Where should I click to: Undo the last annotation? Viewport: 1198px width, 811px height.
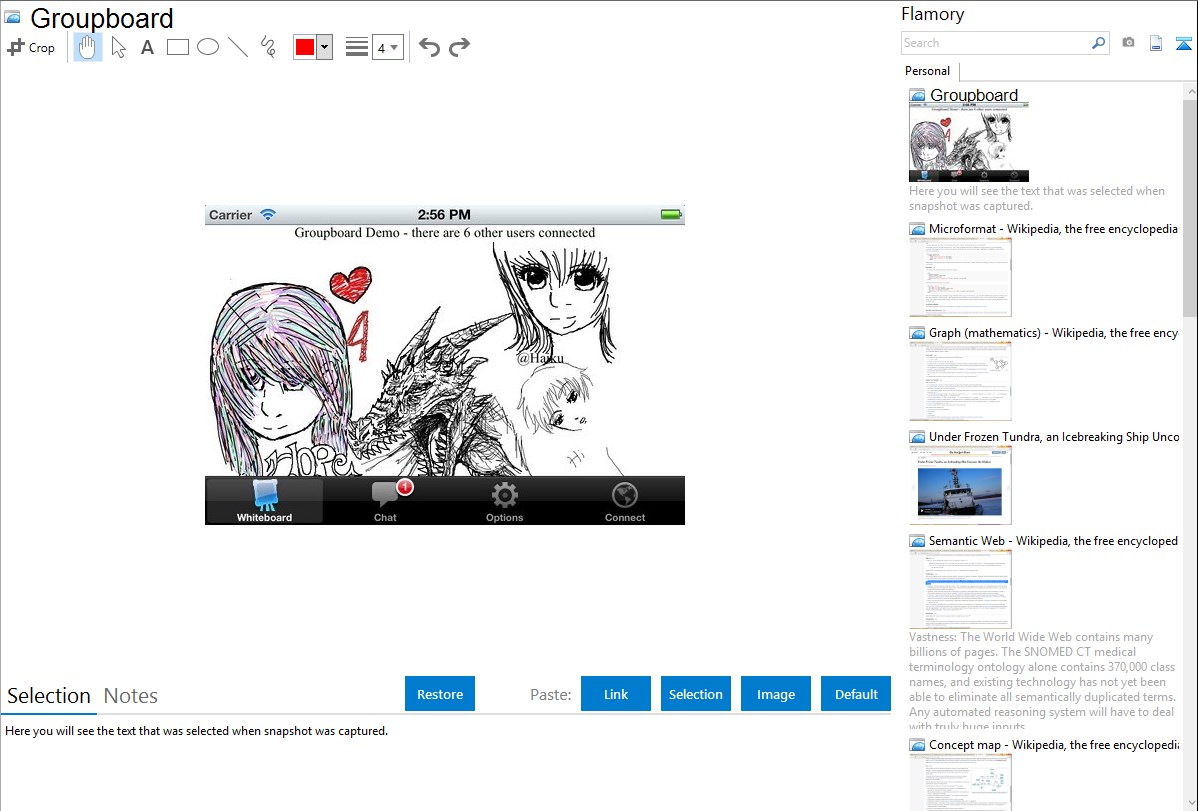pos(429,47)
